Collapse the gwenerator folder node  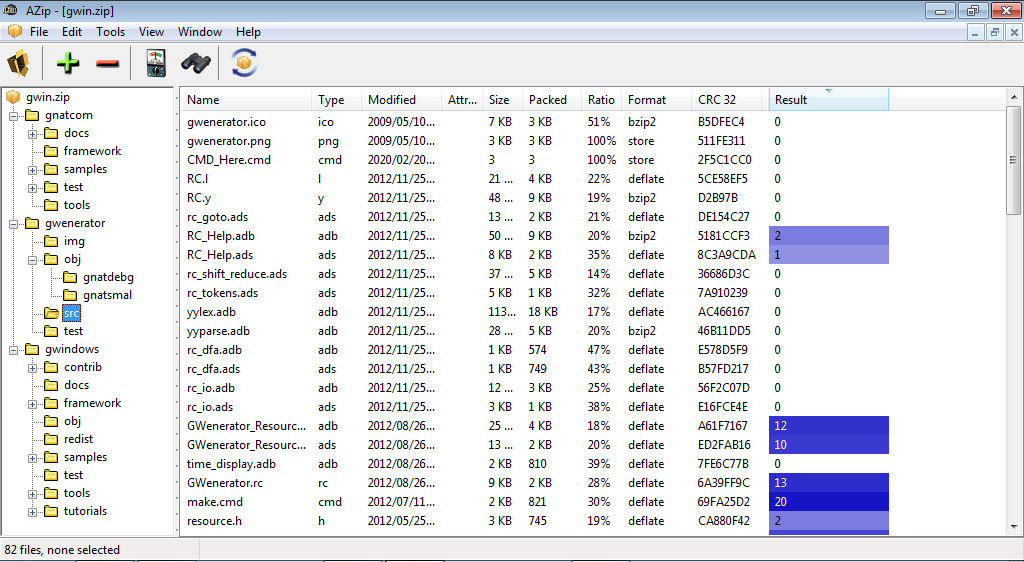(14, 223)
